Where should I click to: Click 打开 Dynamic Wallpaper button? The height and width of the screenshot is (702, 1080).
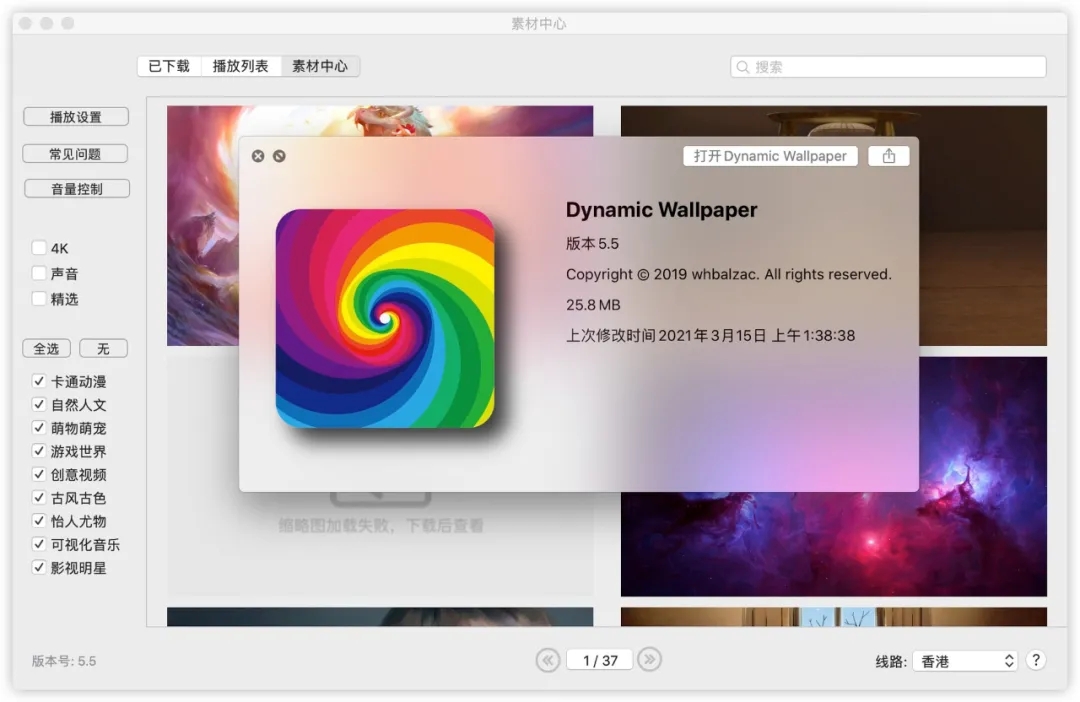click(x=770, y=156)
